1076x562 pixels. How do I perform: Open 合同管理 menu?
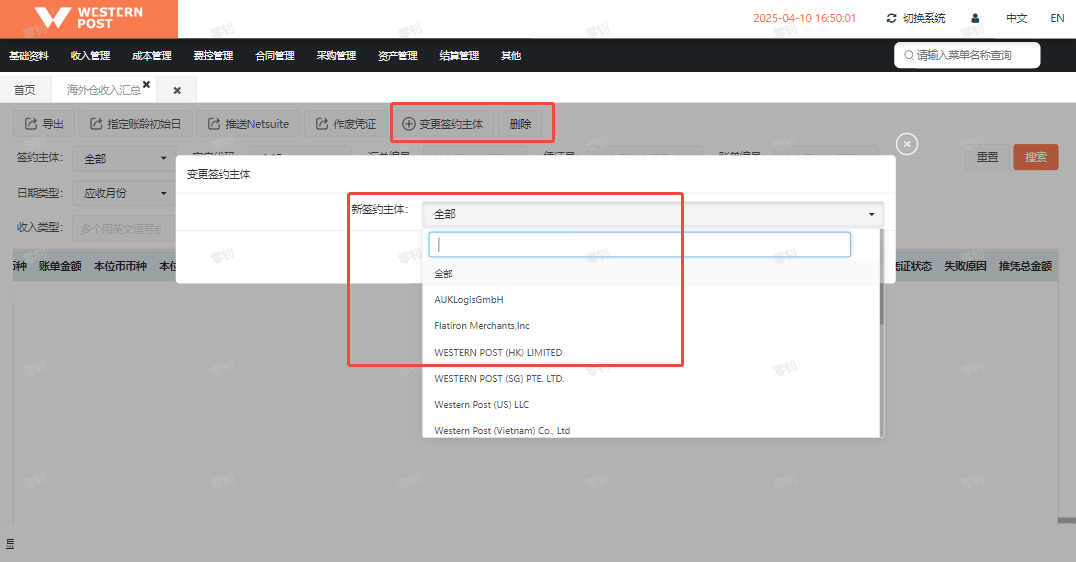pyautogui.click(x=275, y=56)
